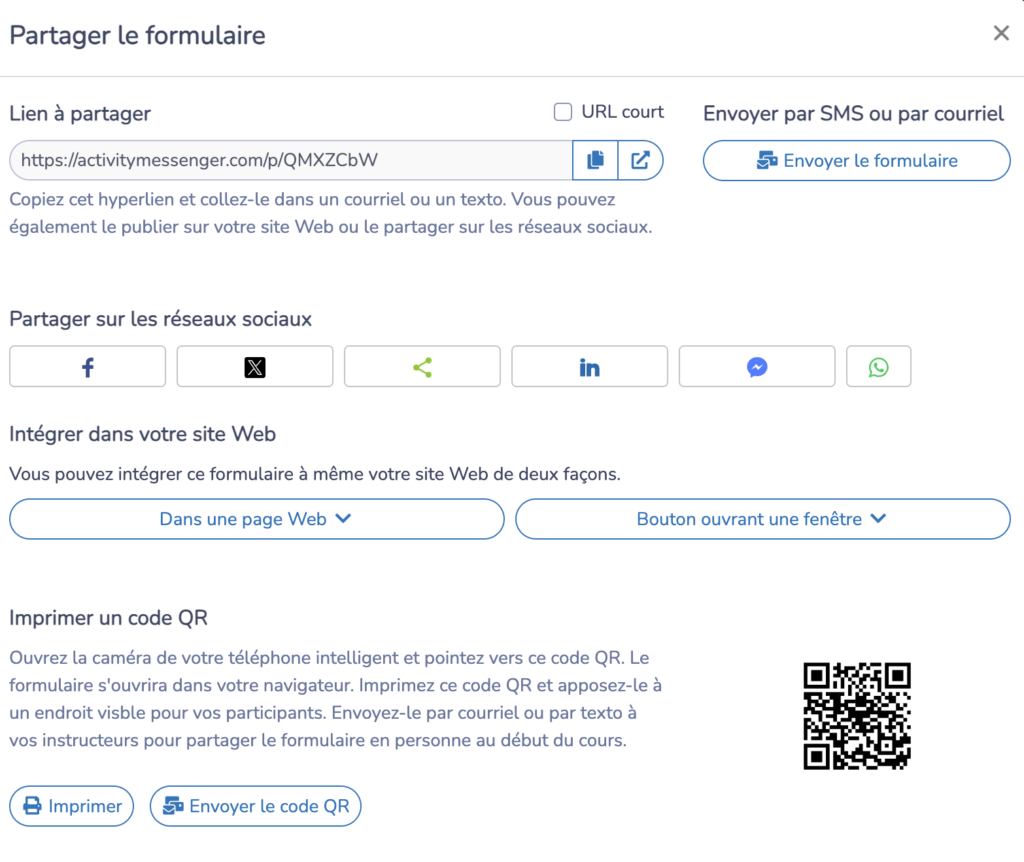Click "Envoyer le code QR" button
This screenshot has height=862, width=1024.
[x=255, y=806]
